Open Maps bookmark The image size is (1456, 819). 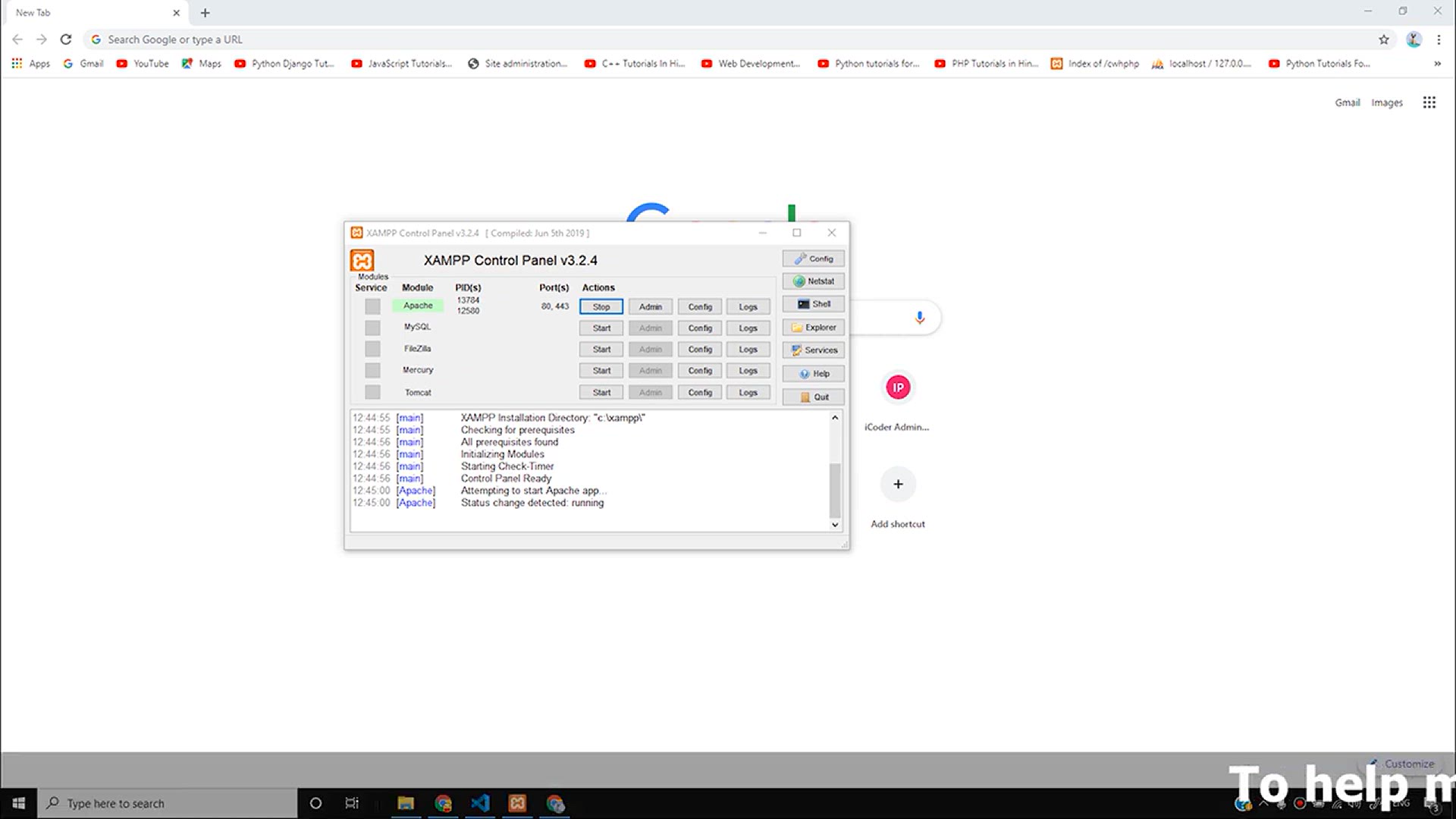tap(202, 64)
